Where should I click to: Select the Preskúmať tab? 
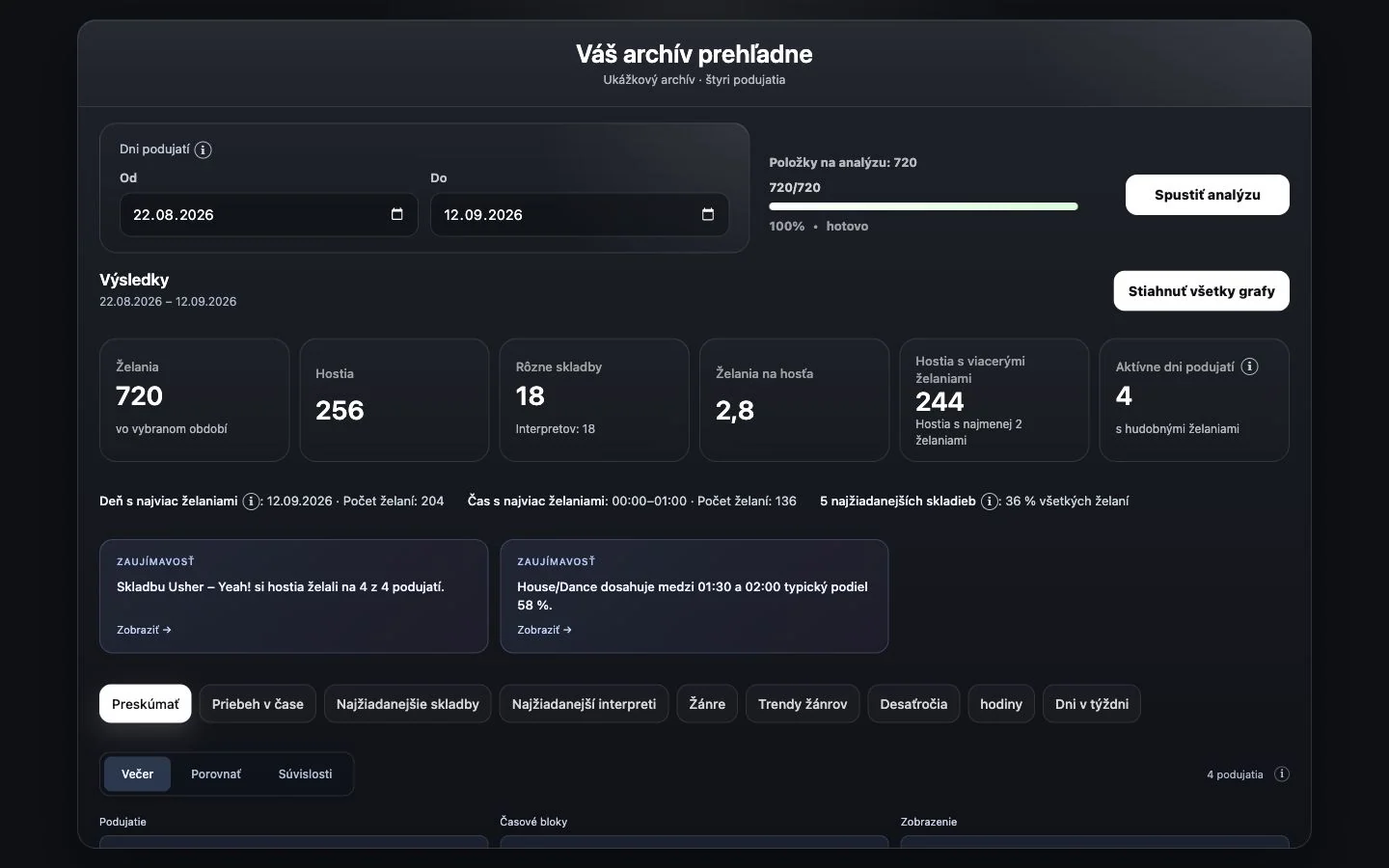click(x=146, y=704)
